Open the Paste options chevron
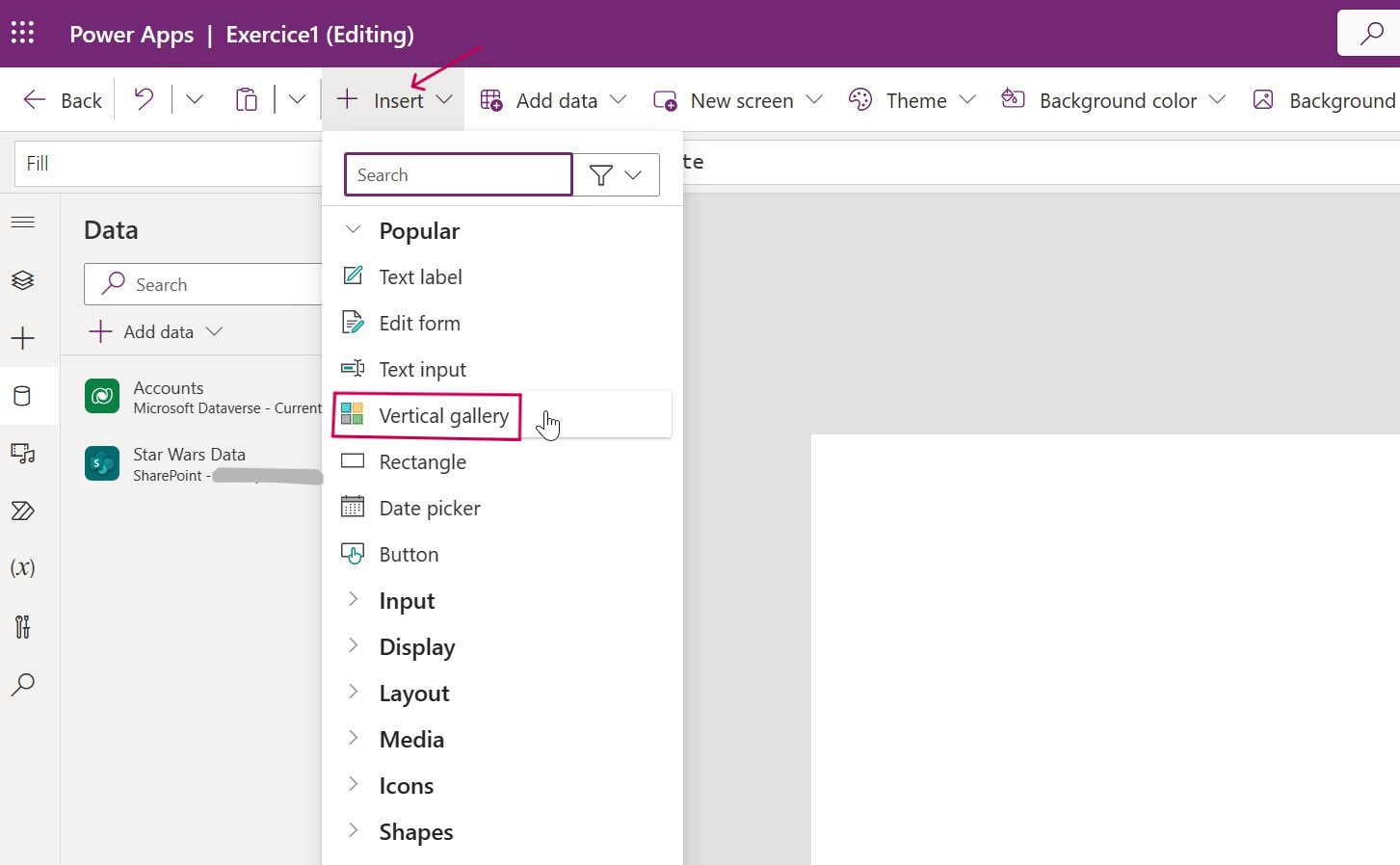 [297, 99]
